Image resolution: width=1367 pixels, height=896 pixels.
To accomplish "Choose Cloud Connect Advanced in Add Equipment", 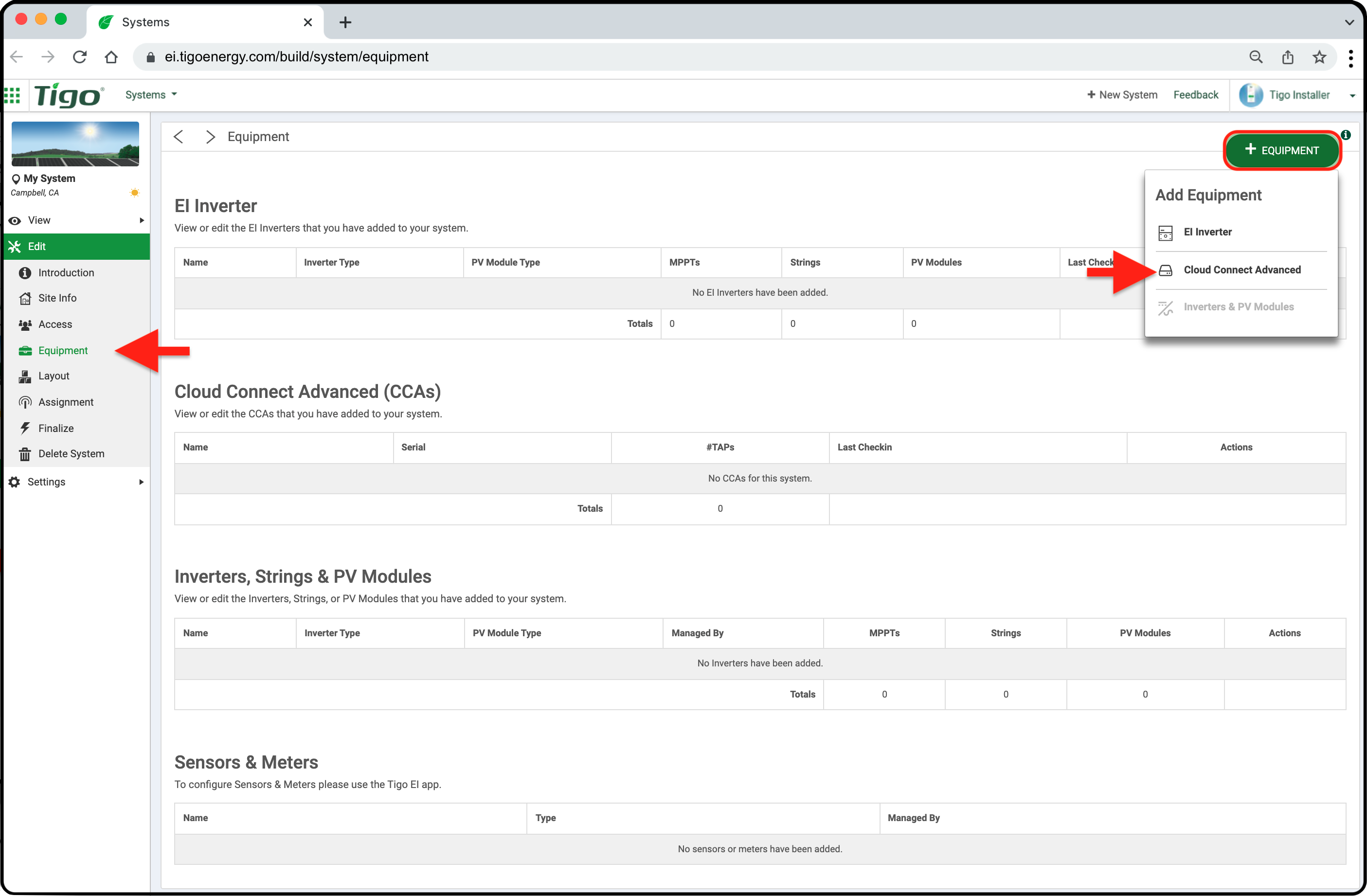I will (1241, 270).
